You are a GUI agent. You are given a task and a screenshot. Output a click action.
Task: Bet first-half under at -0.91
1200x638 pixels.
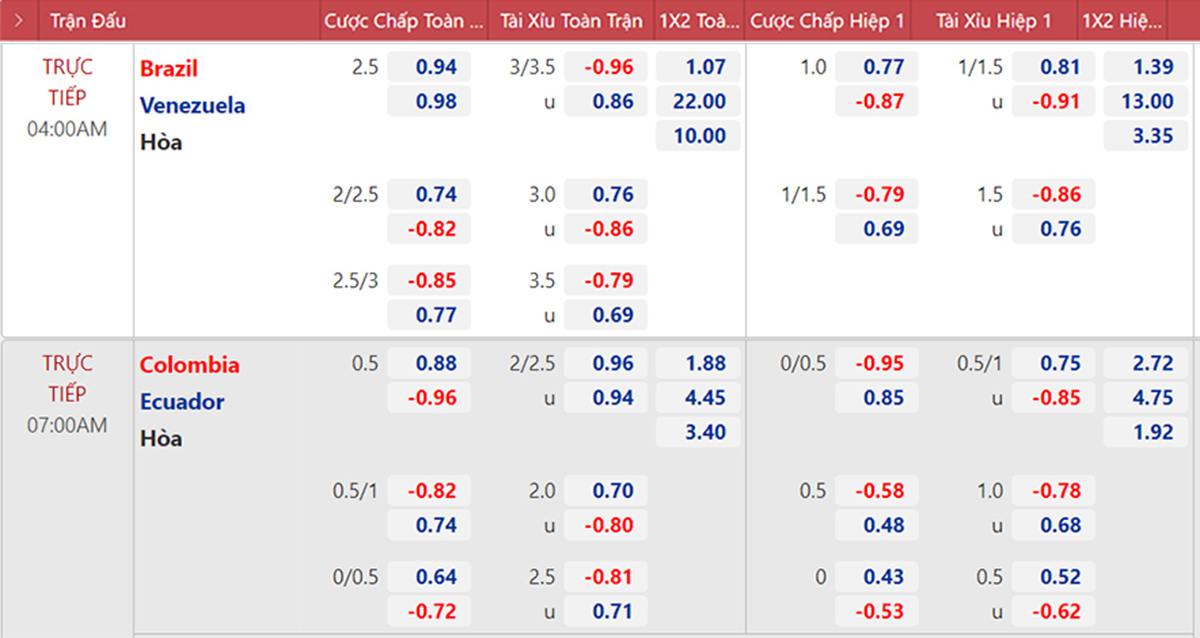point(1054,101)
